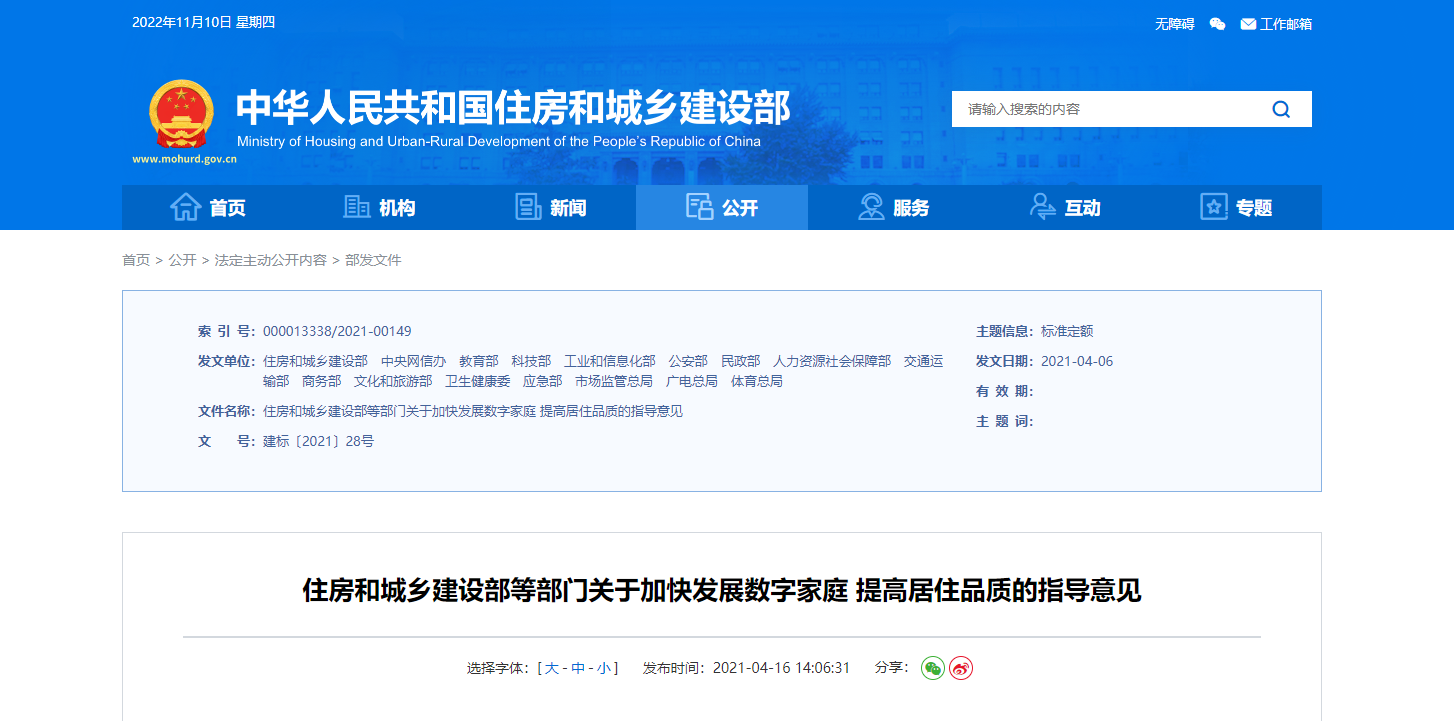Open the 机构 navigation tab
Screen dimensions: 1454x721
tap(379, 207)
